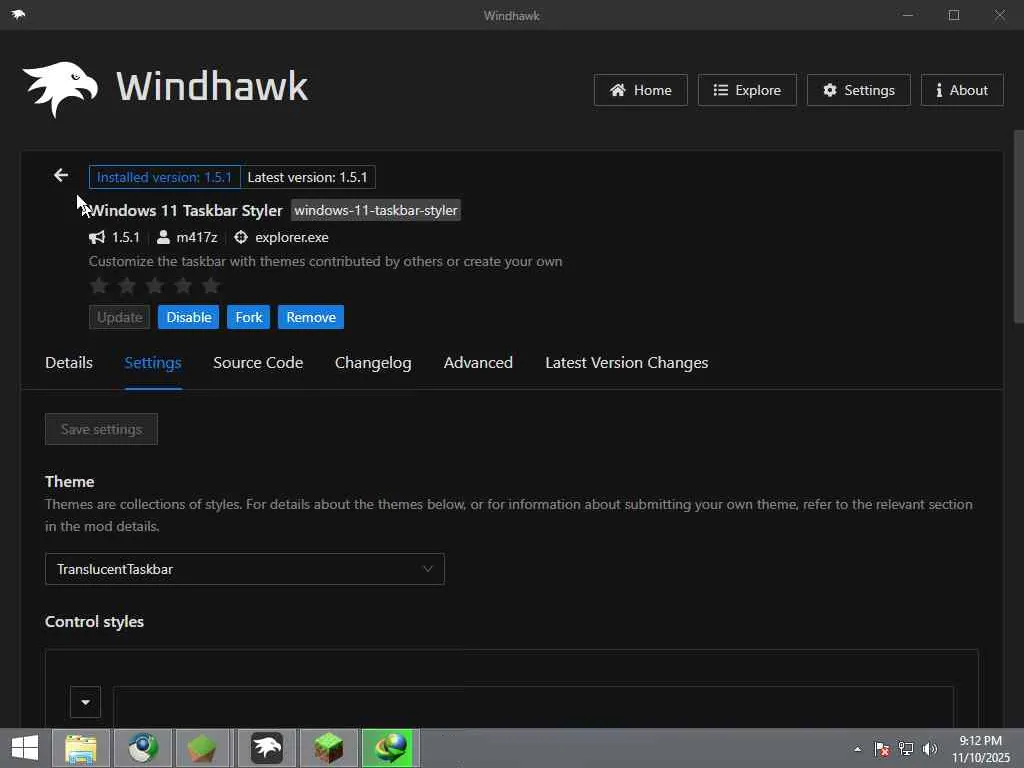Select the mod Settings tab

pos(153,363)
